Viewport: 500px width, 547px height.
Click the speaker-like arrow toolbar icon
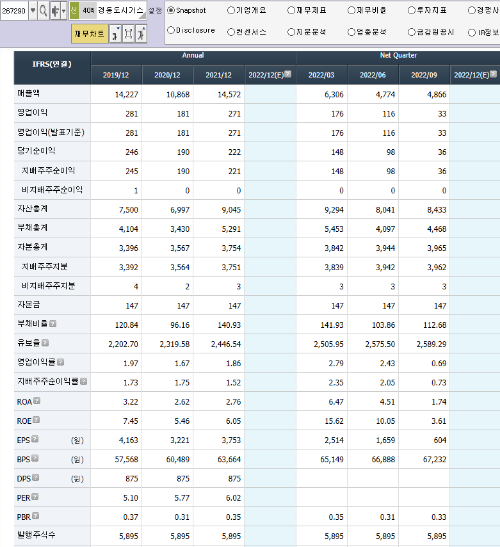pyautogui.click(x=55, y=11)
